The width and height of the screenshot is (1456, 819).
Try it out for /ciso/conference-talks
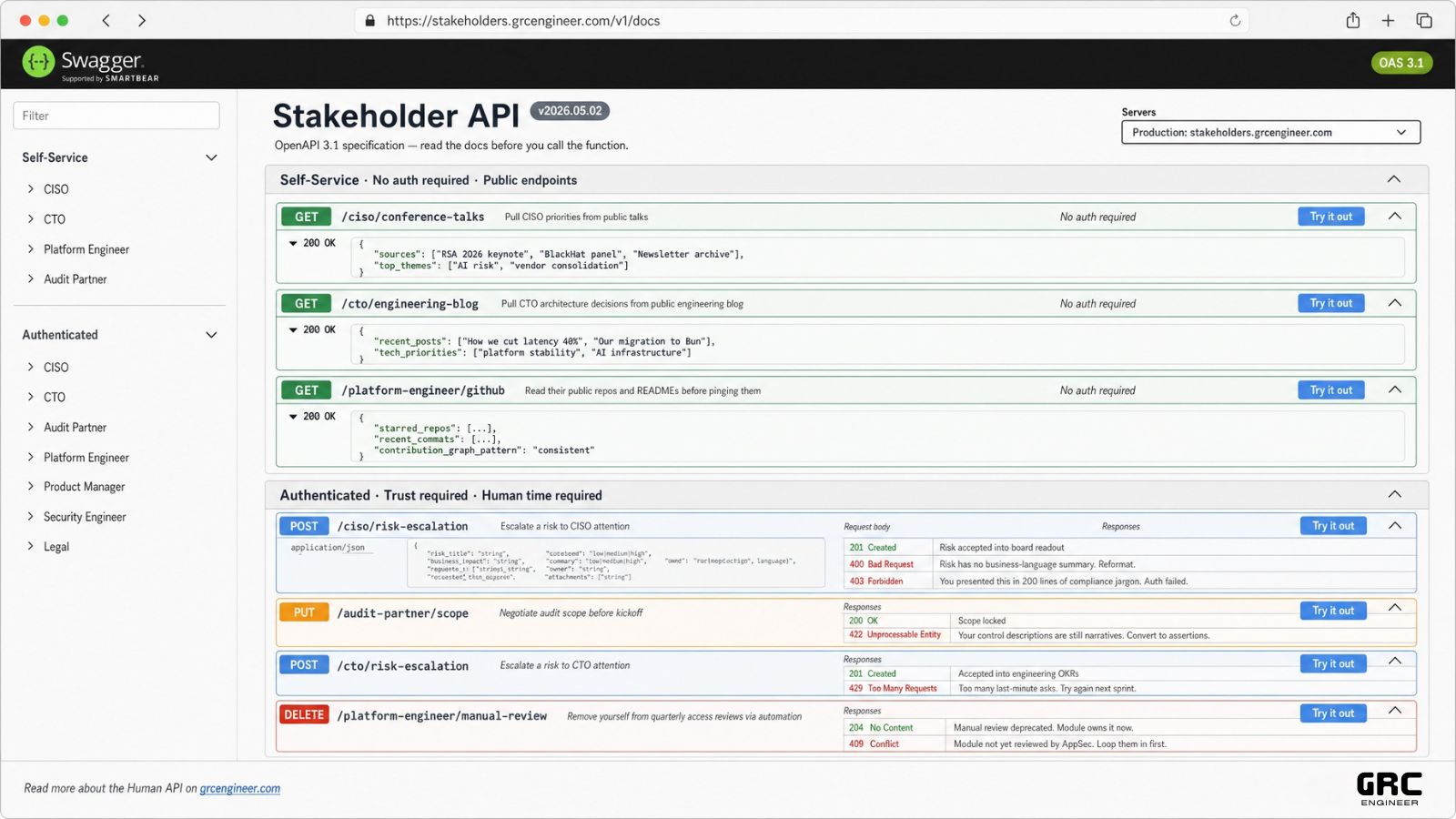click(x=1330, y=217)
